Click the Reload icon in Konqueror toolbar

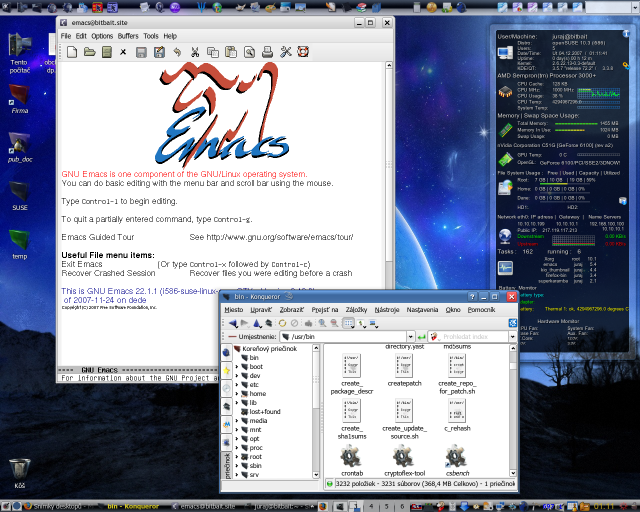tap(282, 323)
